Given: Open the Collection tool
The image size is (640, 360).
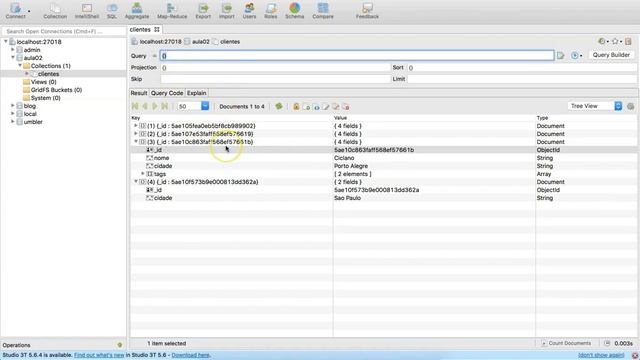Looking at the screenshot, I should [55, 11].
